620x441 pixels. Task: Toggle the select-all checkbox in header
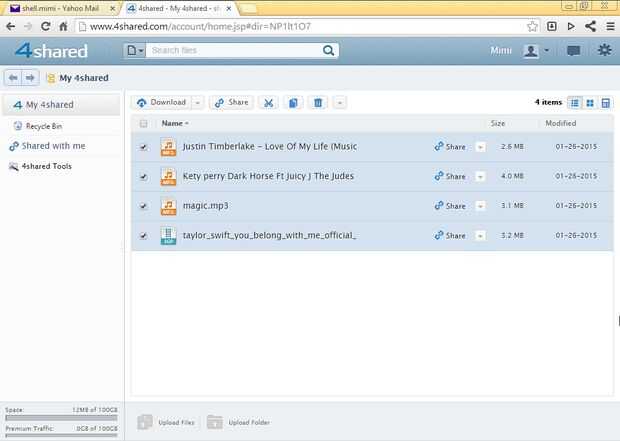[144, 124]
